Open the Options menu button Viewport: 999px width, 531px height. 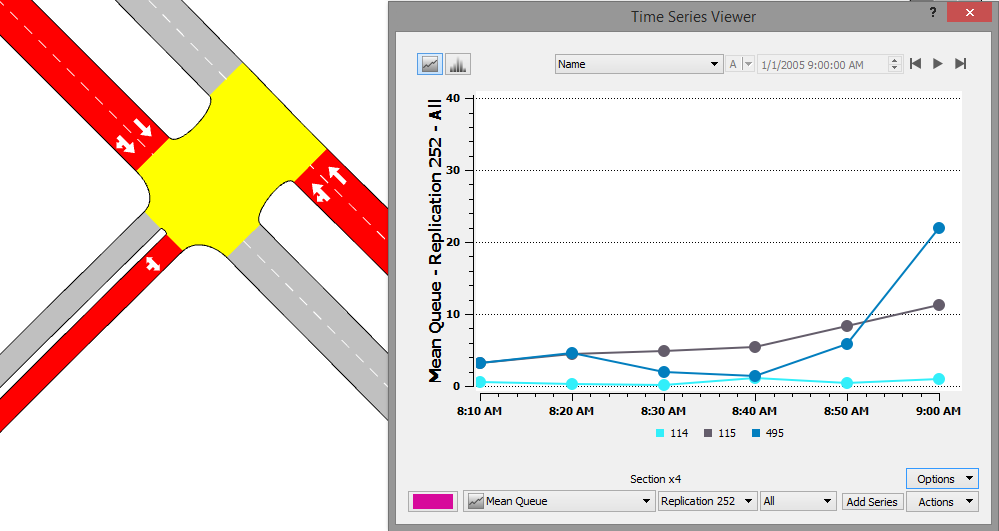[x=942, y=479]
